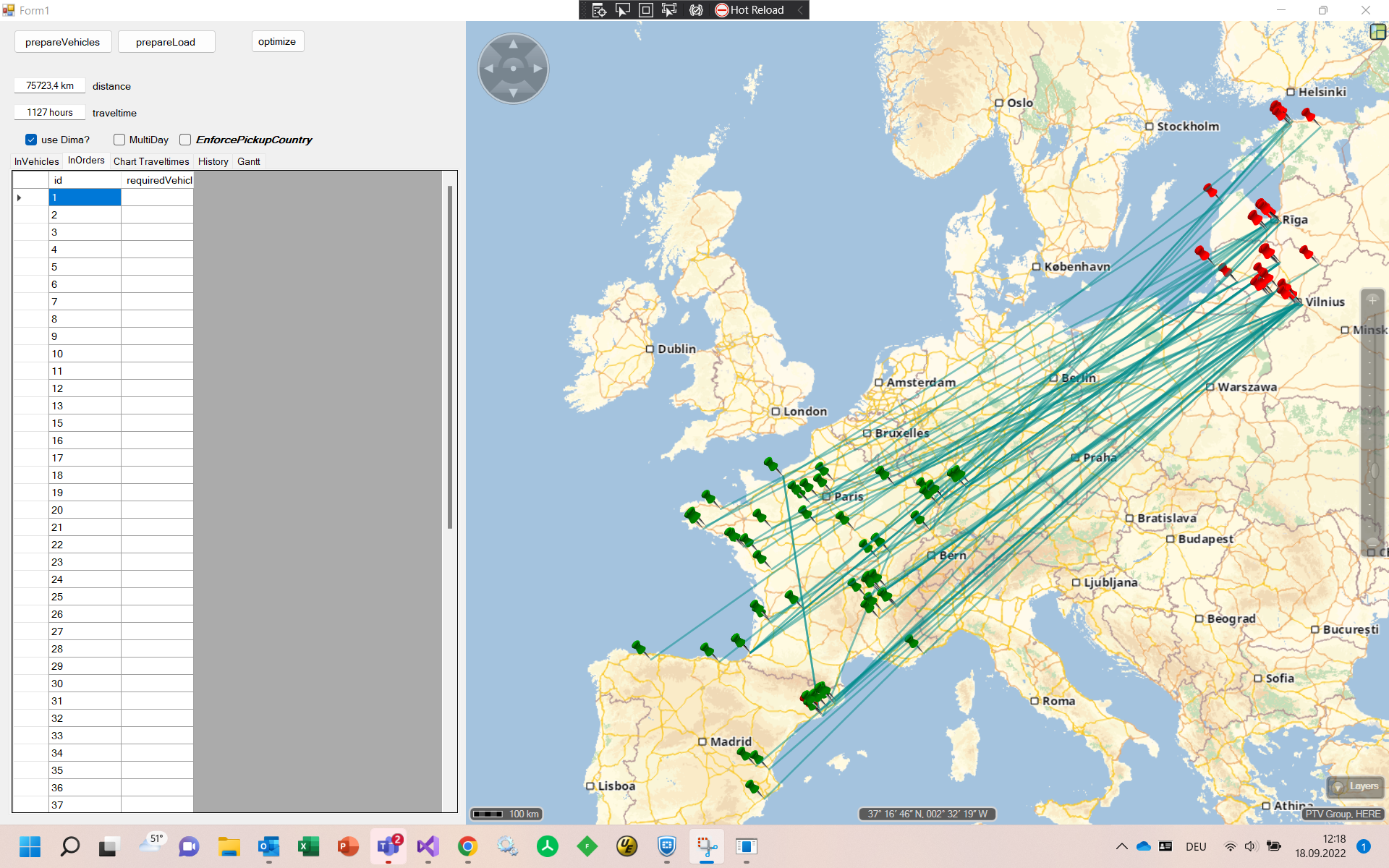This screenshot has width=1389, height=868.
Task: Click the prepareVehicles button
Action: [63, 42]
